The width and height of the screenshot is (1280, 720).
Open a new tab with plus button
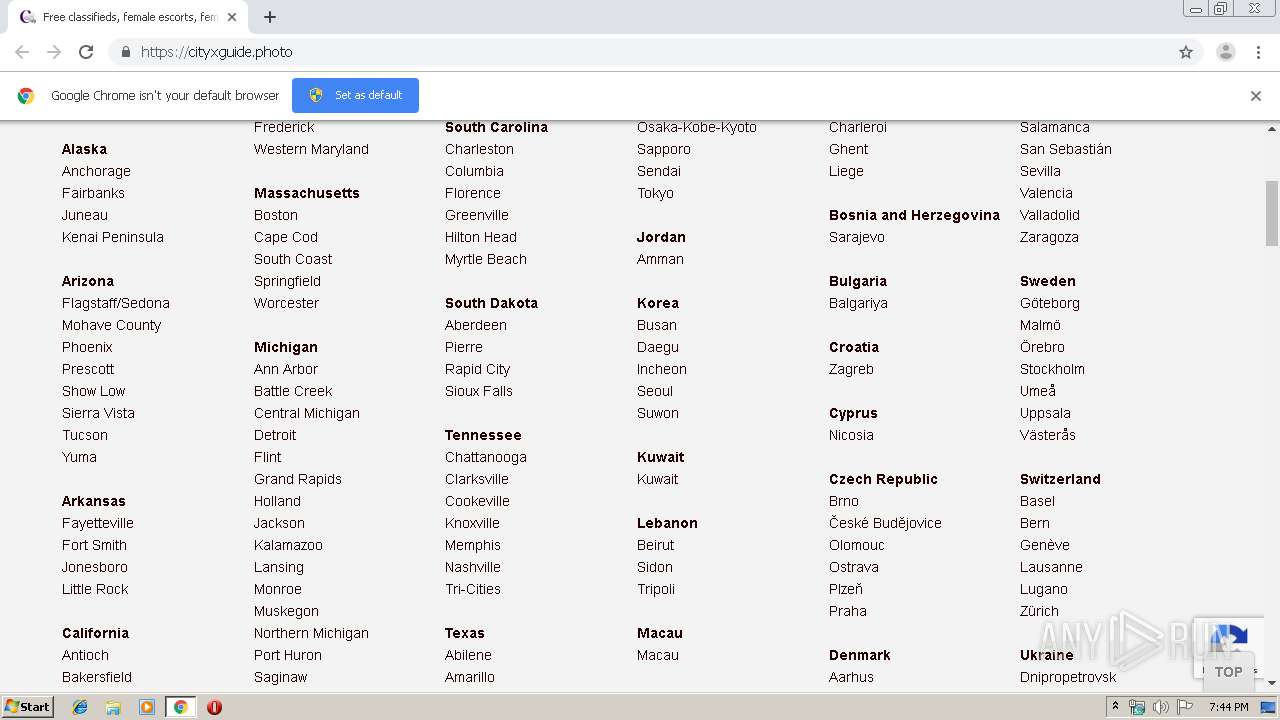pos(270,17)
